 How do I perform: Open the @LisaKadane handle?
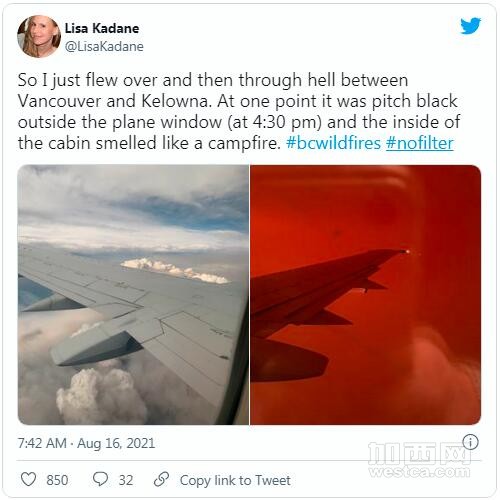pos(104,46)
